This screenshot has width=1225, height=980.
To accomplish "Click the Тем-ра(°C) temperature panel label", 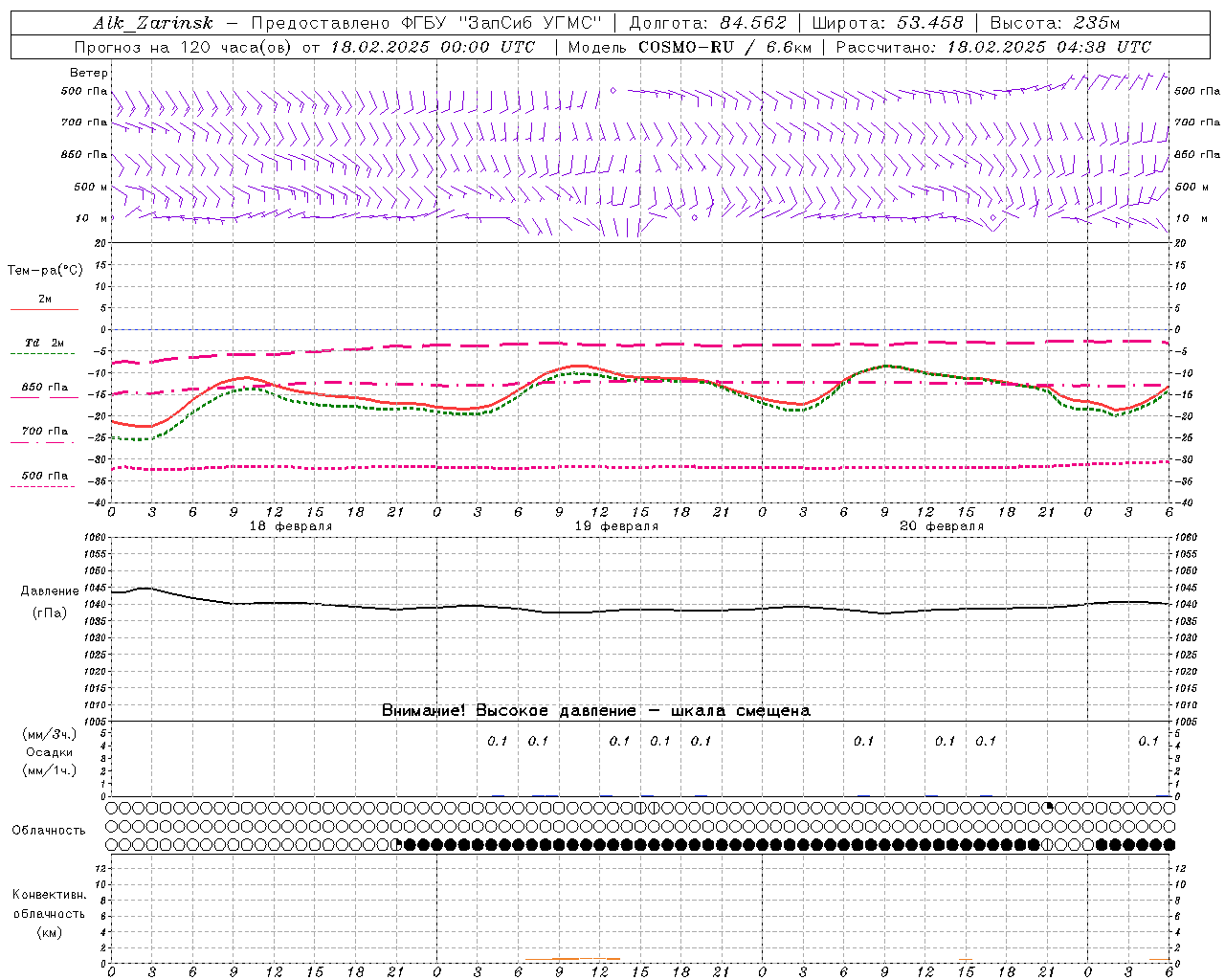I will 45,271.
